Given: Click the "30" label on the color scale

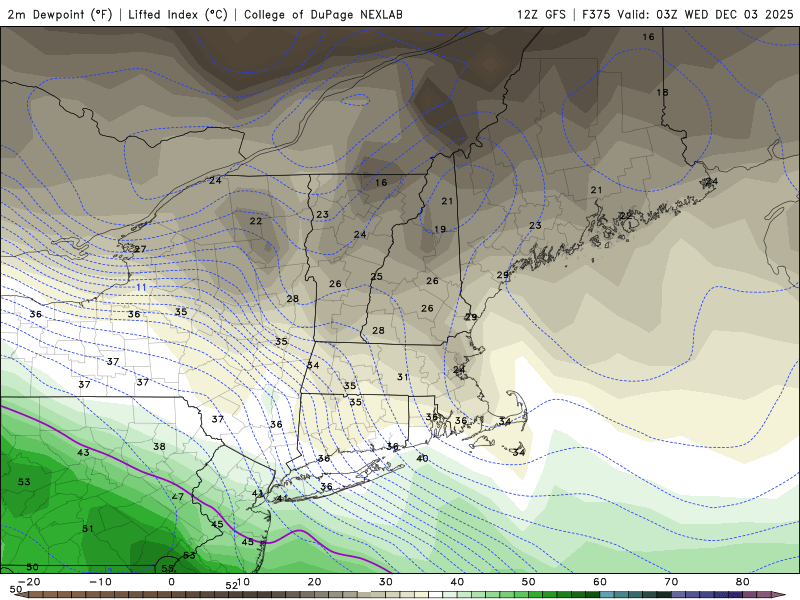Looking at the screenshot, I should [x=386, y=582].
